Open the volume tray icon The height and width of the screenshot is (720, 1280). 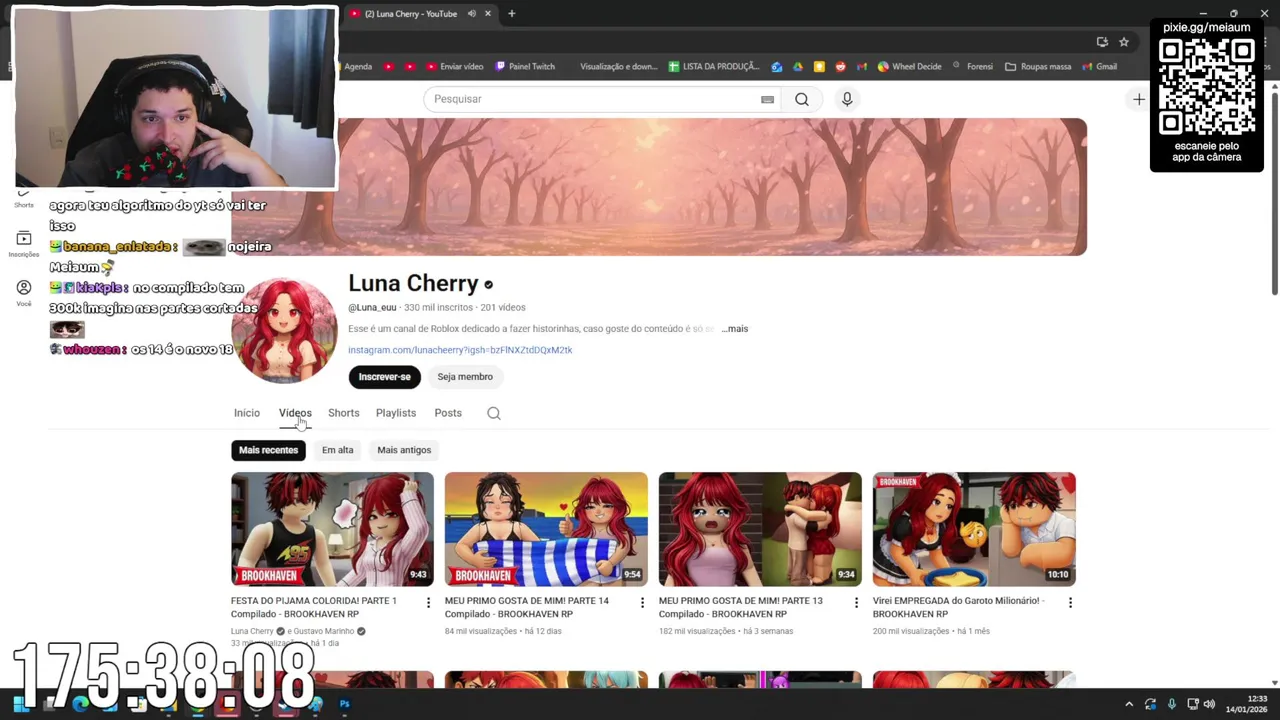click(1209, 704)
